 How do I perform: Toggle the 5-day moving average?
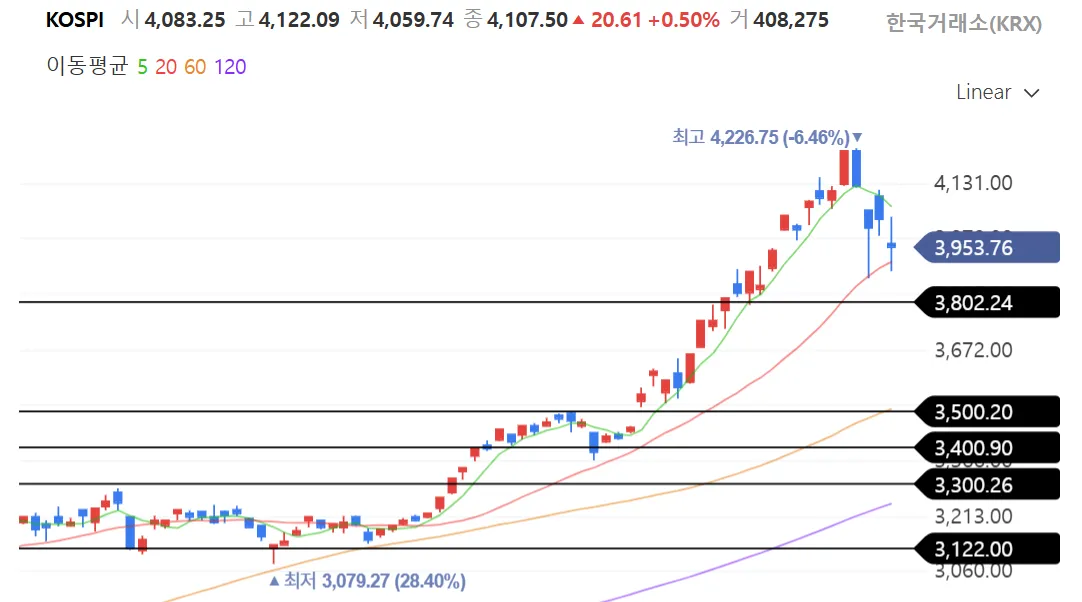142,67
